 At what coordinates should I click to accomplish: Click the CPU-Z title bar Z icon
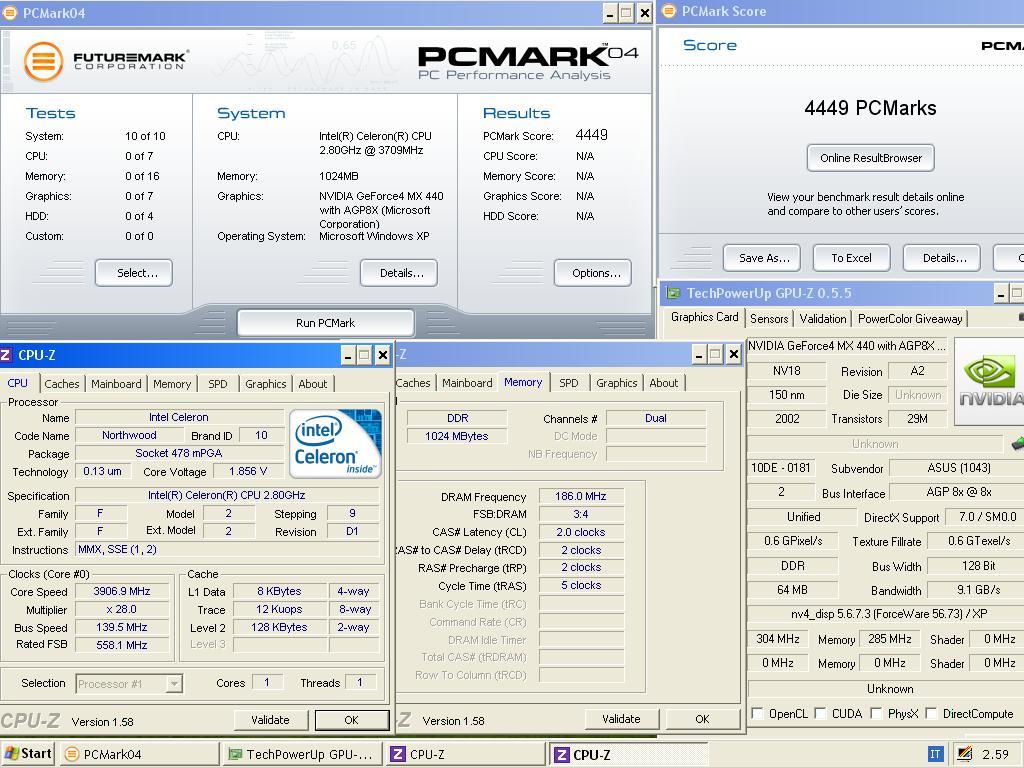[x=6, y=355]
